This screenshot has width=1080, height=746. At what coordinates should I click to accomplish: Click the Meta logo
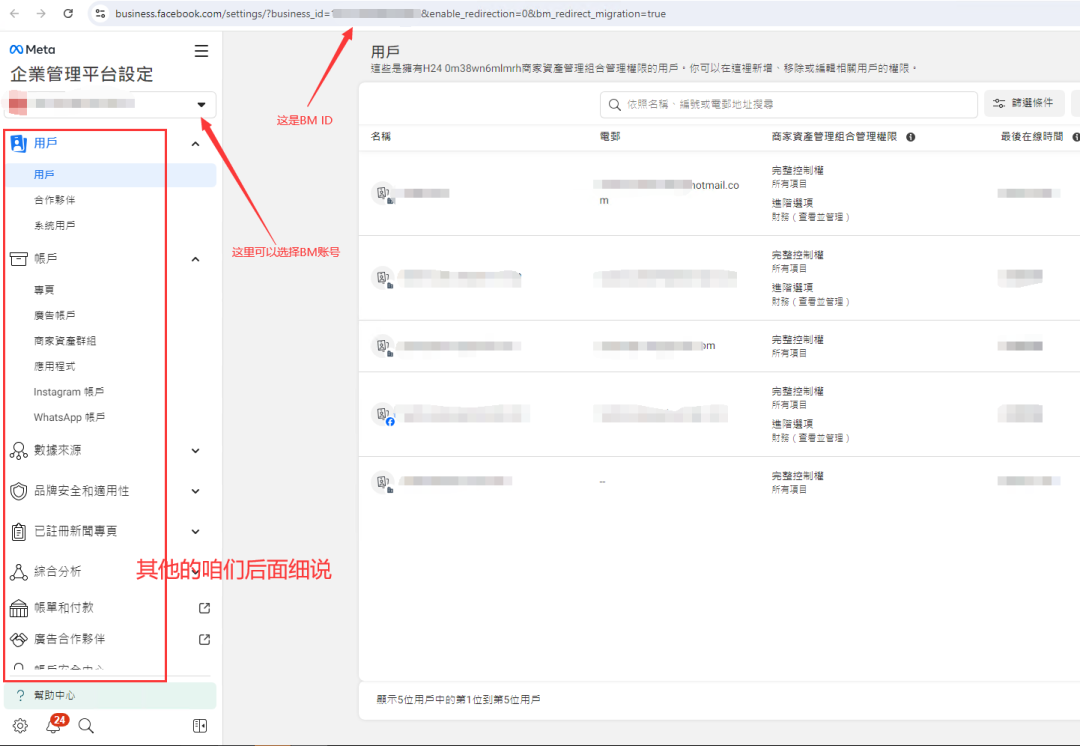pos(32,50)
